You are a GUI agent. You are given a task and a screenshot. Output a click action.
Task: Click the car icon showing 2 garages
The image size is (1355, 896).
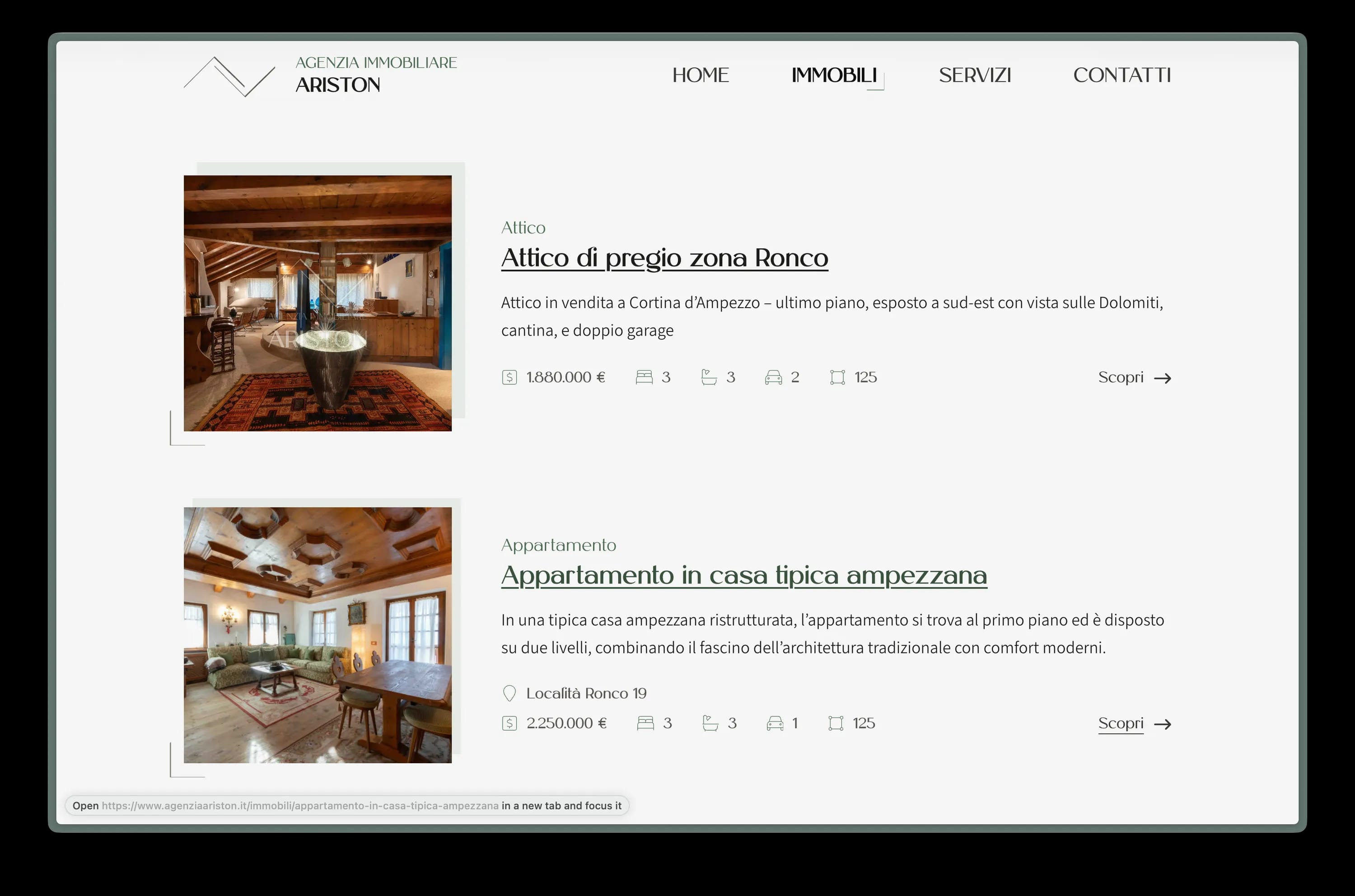tap(775, 377)
